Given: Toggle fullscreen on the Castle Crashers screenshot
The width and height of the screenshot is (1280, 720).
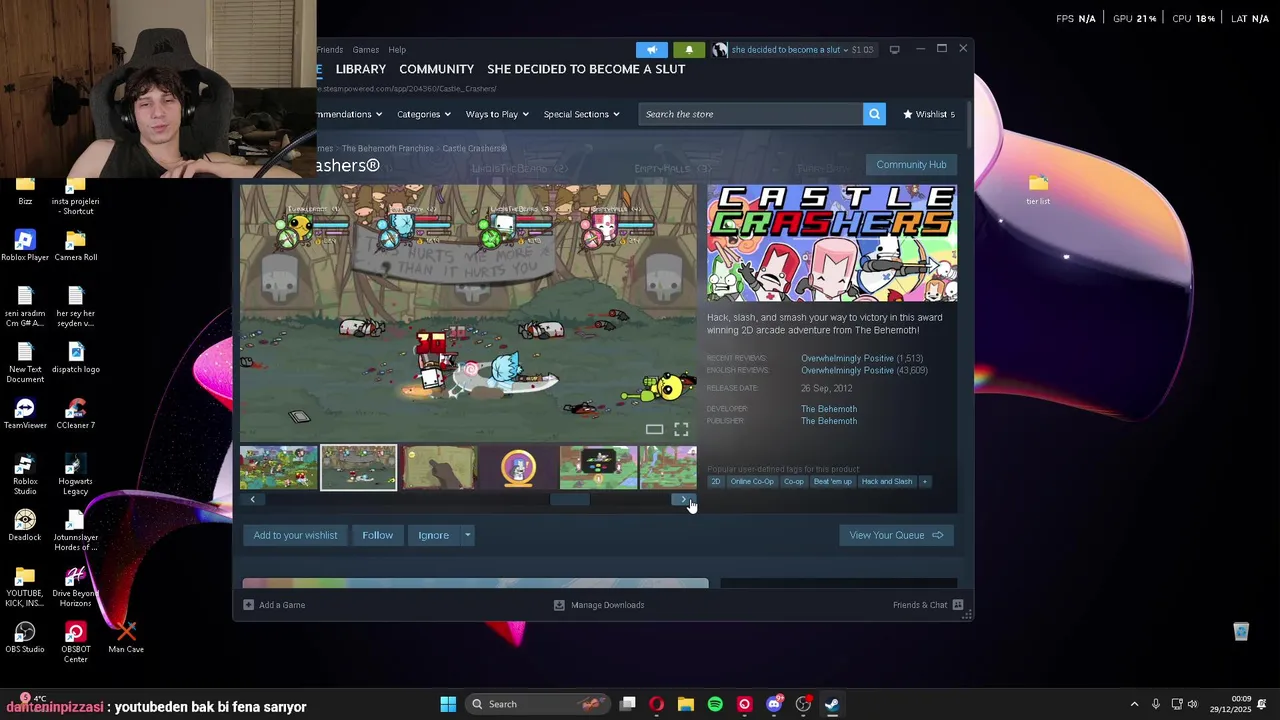Looking at the screenshot, I should [681, 429].
